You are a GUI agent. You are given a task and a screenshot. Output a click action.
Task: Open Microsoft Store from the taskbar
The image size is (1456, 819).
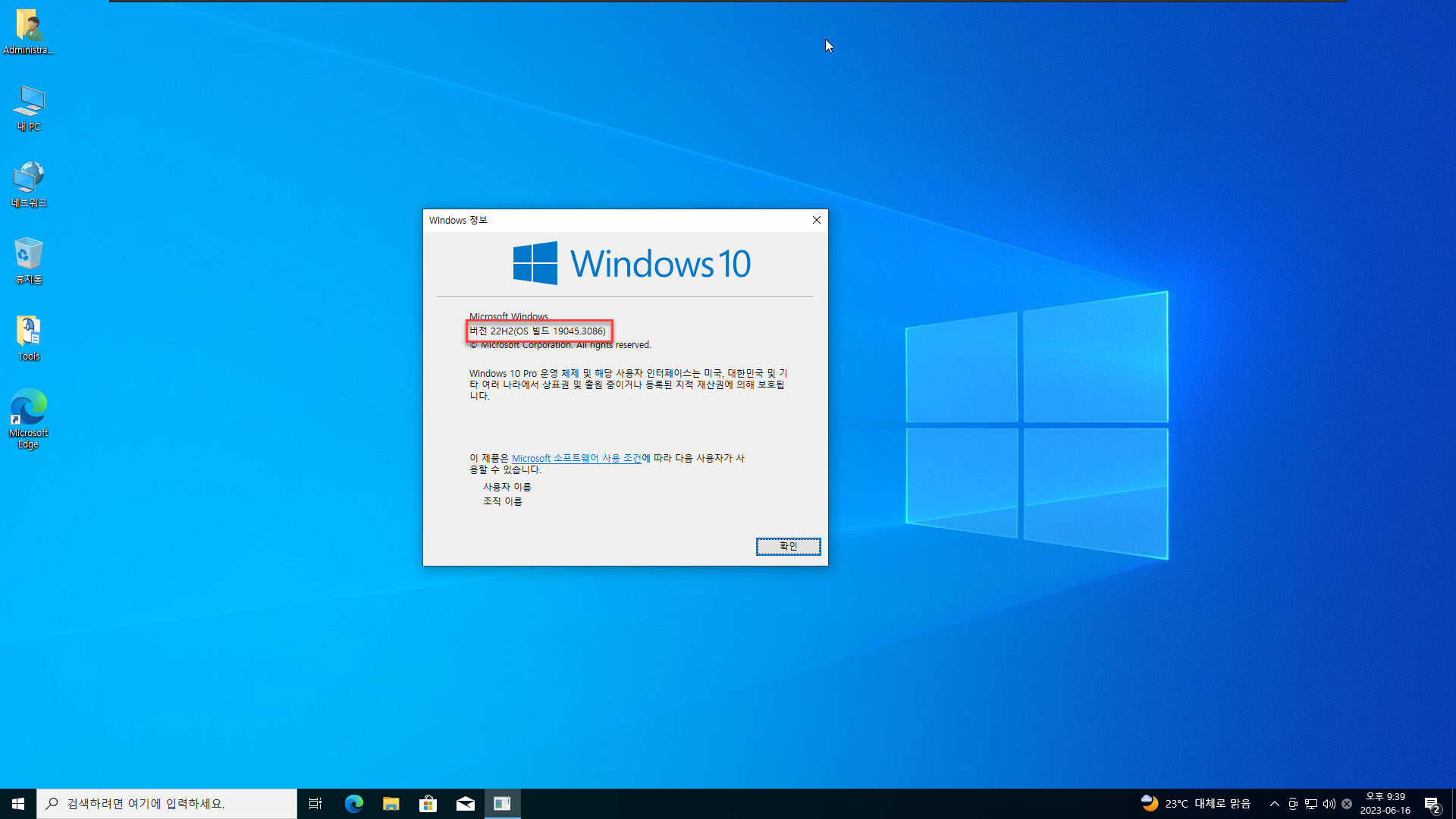(428, 804)
